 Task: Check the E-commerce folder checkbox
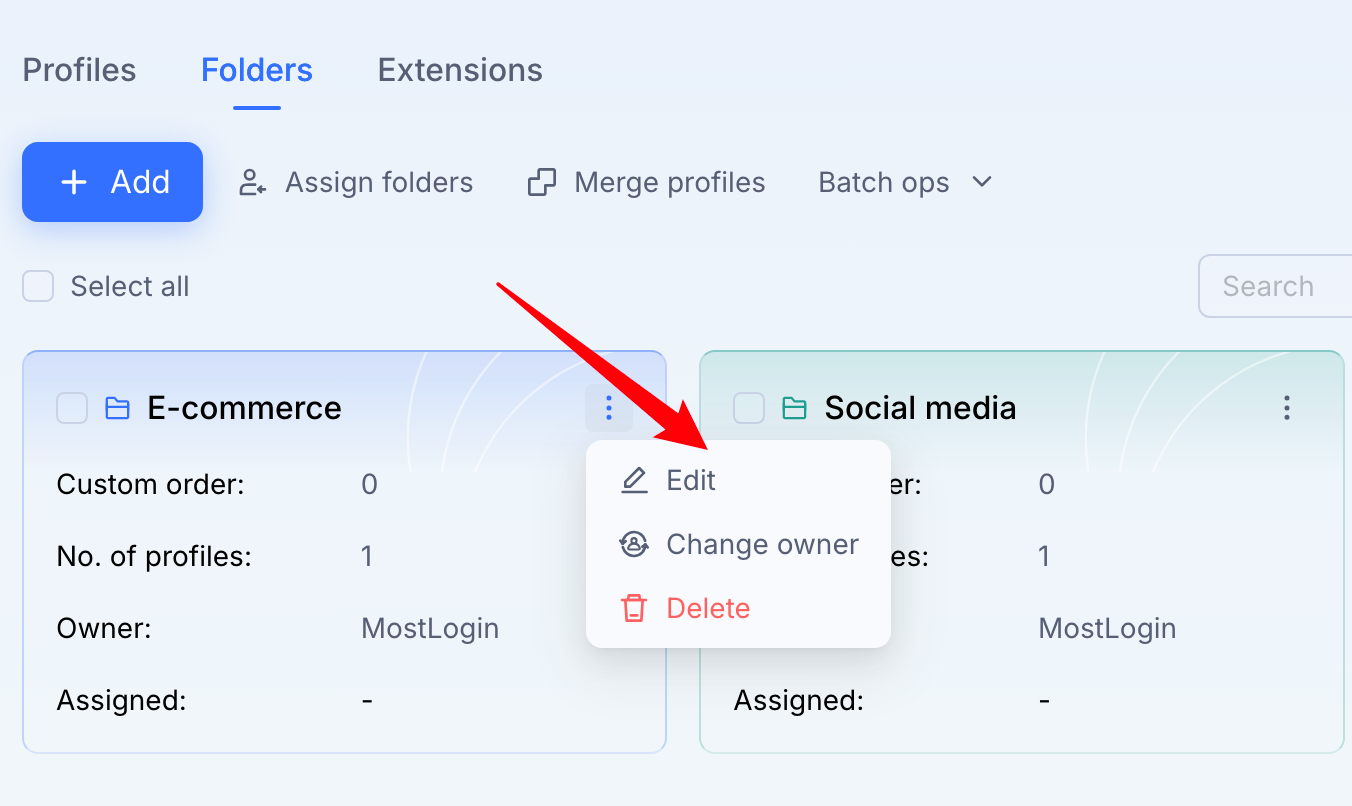tap(72, 408)
